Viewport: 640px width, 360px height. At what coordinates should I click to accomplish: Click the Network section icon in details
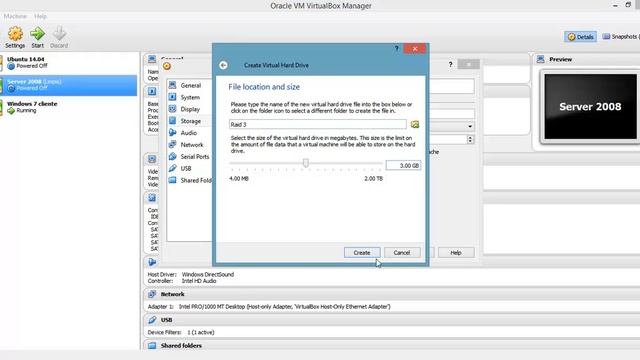click(152, 294)
